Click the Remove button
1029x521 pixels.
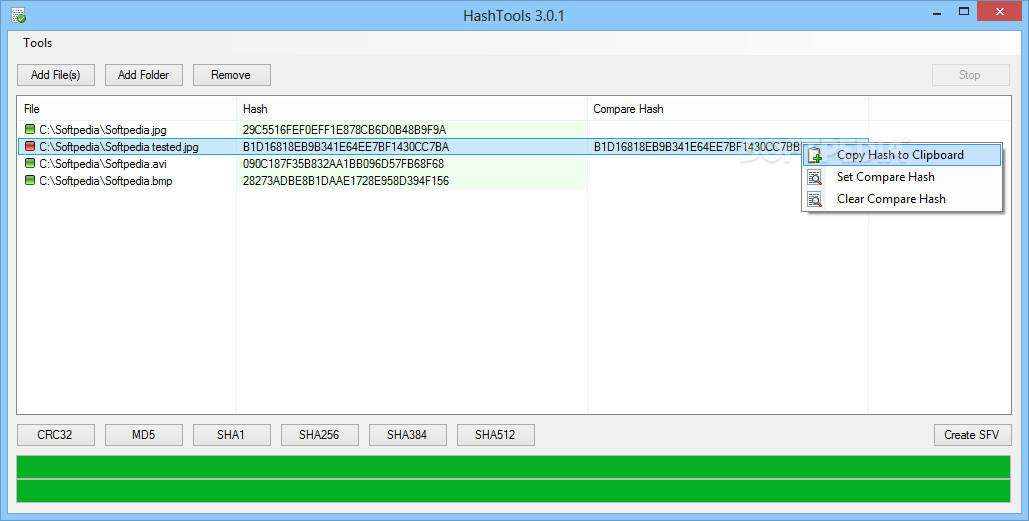coord(232,75)
